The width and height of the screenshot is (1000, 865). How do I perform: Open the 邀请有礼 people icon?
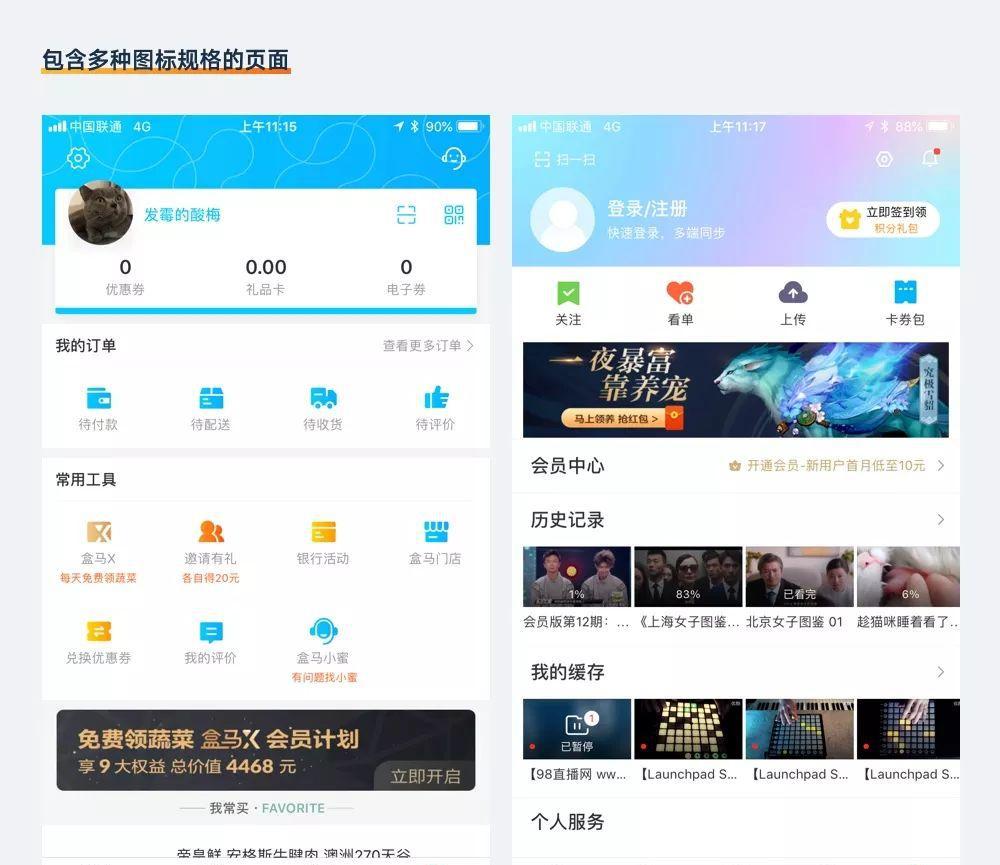coord(211,531)
